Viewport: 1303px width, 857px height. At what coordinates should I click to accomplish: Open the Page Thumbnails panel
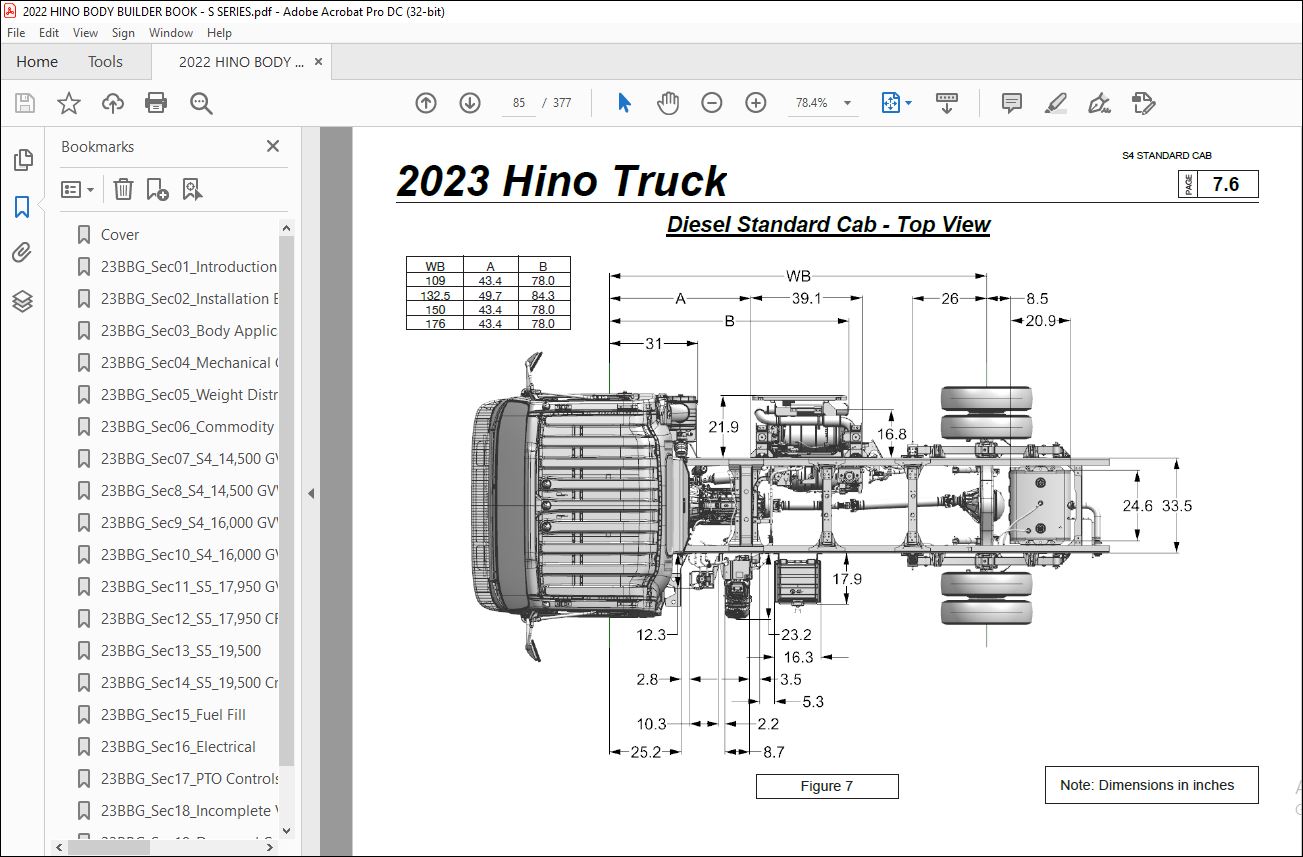coord(22,160)
